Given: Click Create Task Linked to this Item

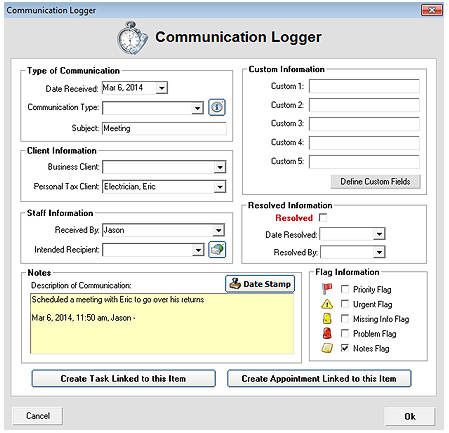Looking at the screenshot, I should click(x=124, y=379).
